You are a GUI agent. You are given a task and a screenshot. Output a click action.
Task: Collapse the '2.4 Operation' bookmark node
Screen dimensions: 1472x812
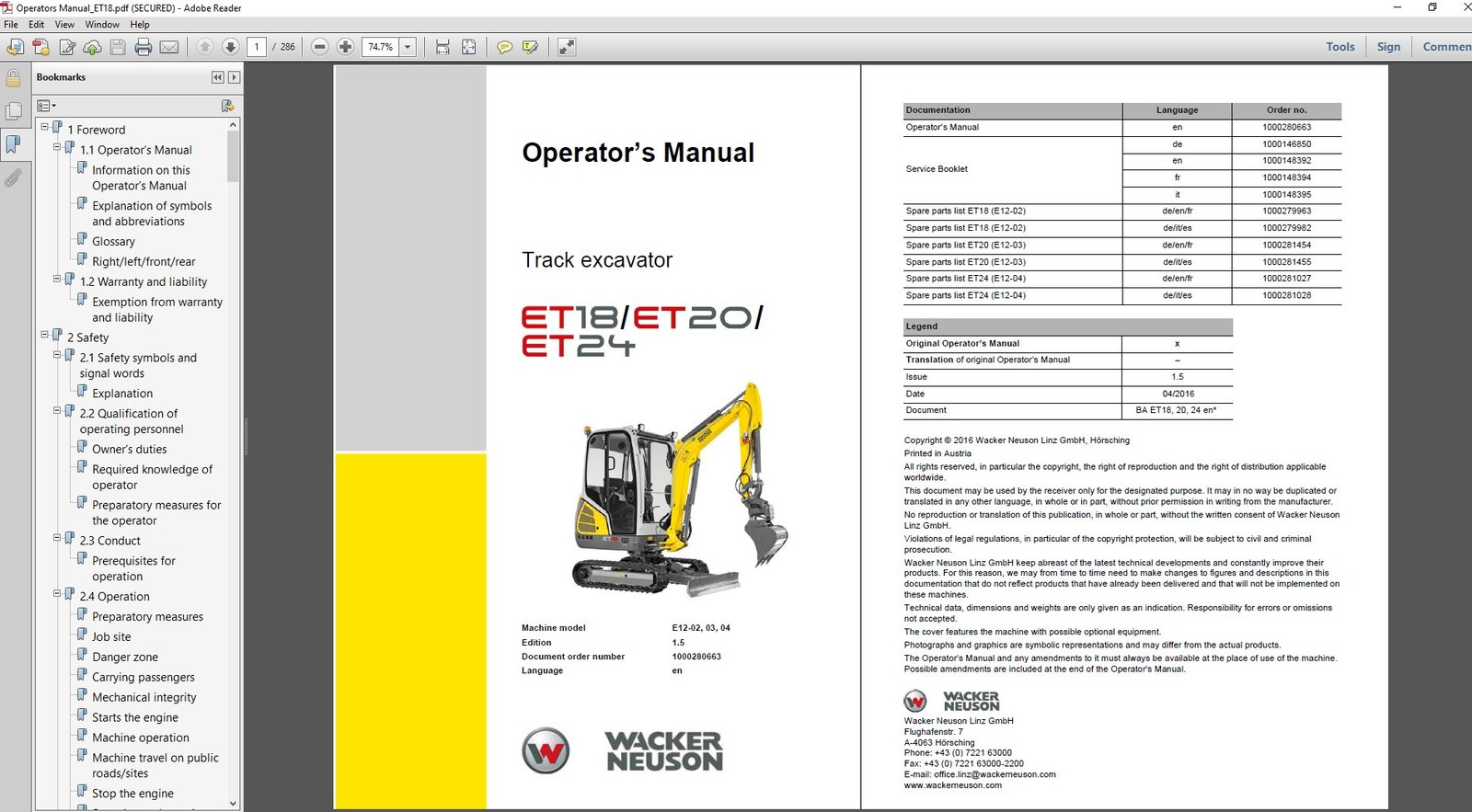(57, 594)
